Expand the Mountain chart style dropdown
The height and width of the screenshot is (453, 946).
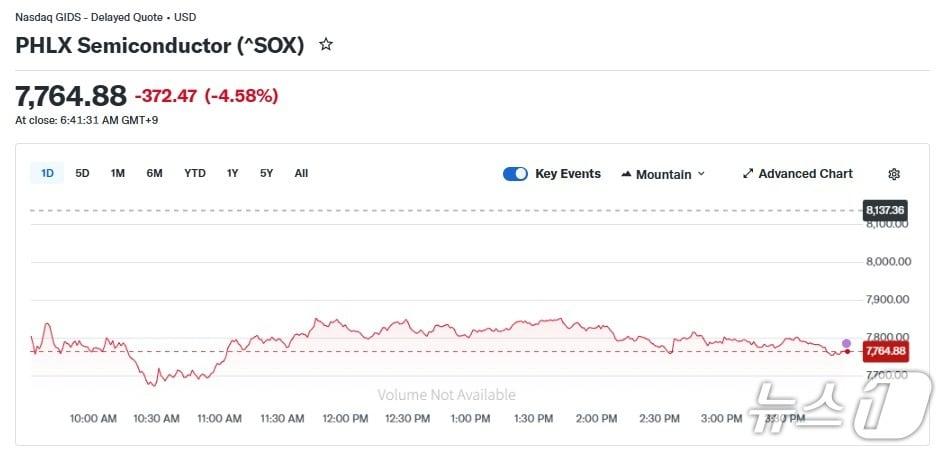coord(663,174)
